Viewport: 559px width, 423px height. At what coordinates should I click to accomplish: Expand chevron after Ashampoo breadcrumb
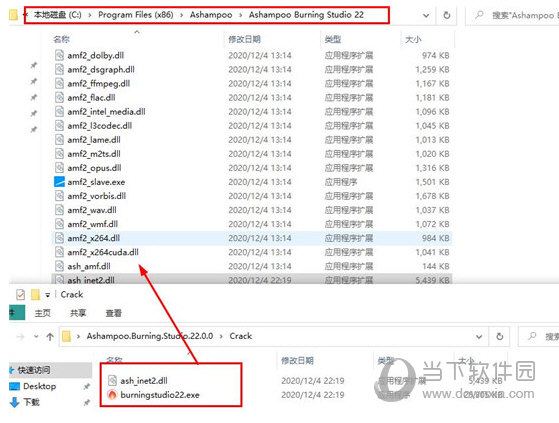tap(241, 15)
